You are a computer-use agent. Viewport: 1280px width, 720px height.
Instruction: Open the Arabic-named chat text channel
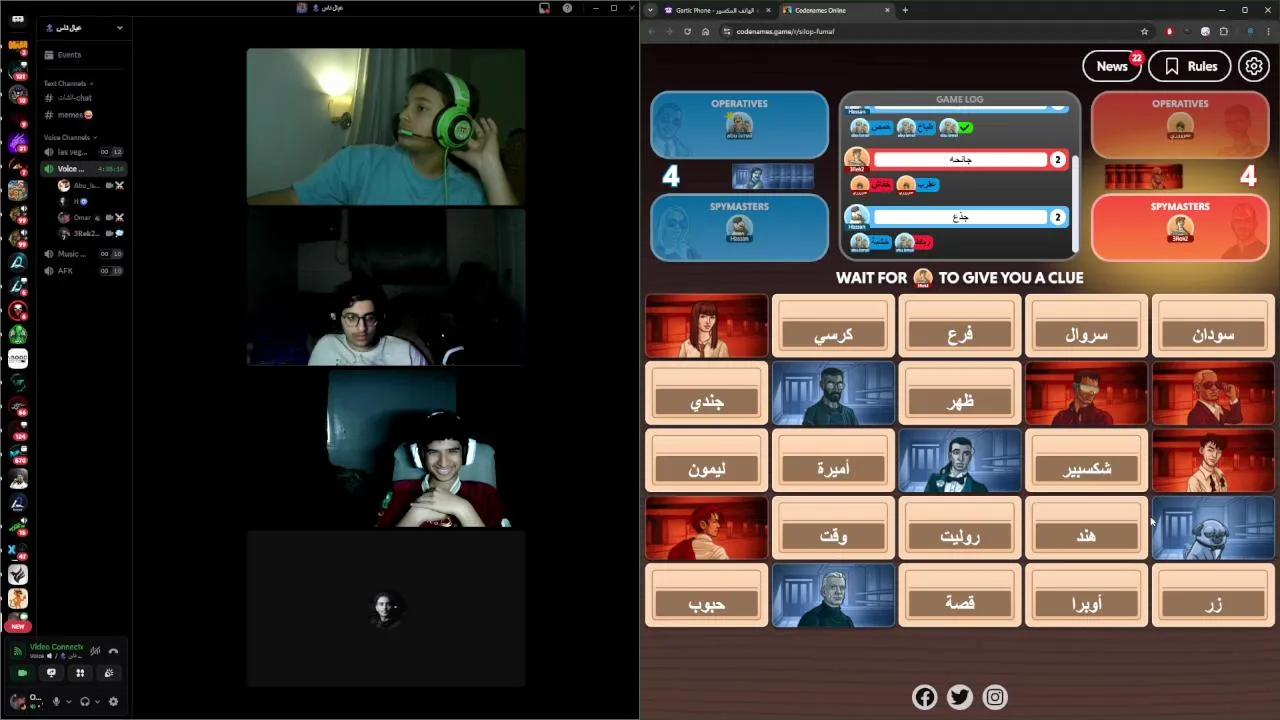[x=84, y=98]
